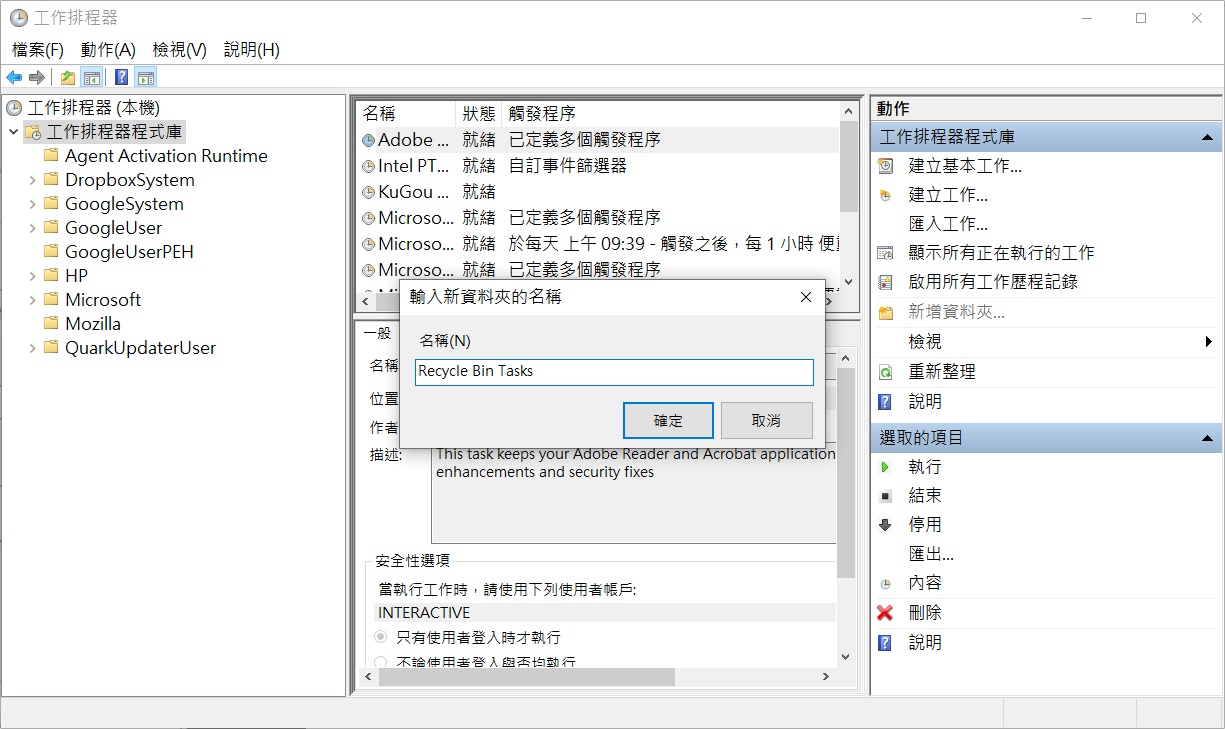Viewport: 1225px width, 729px height.
Task: Switch to the 一般 tab
Action: 378,333
